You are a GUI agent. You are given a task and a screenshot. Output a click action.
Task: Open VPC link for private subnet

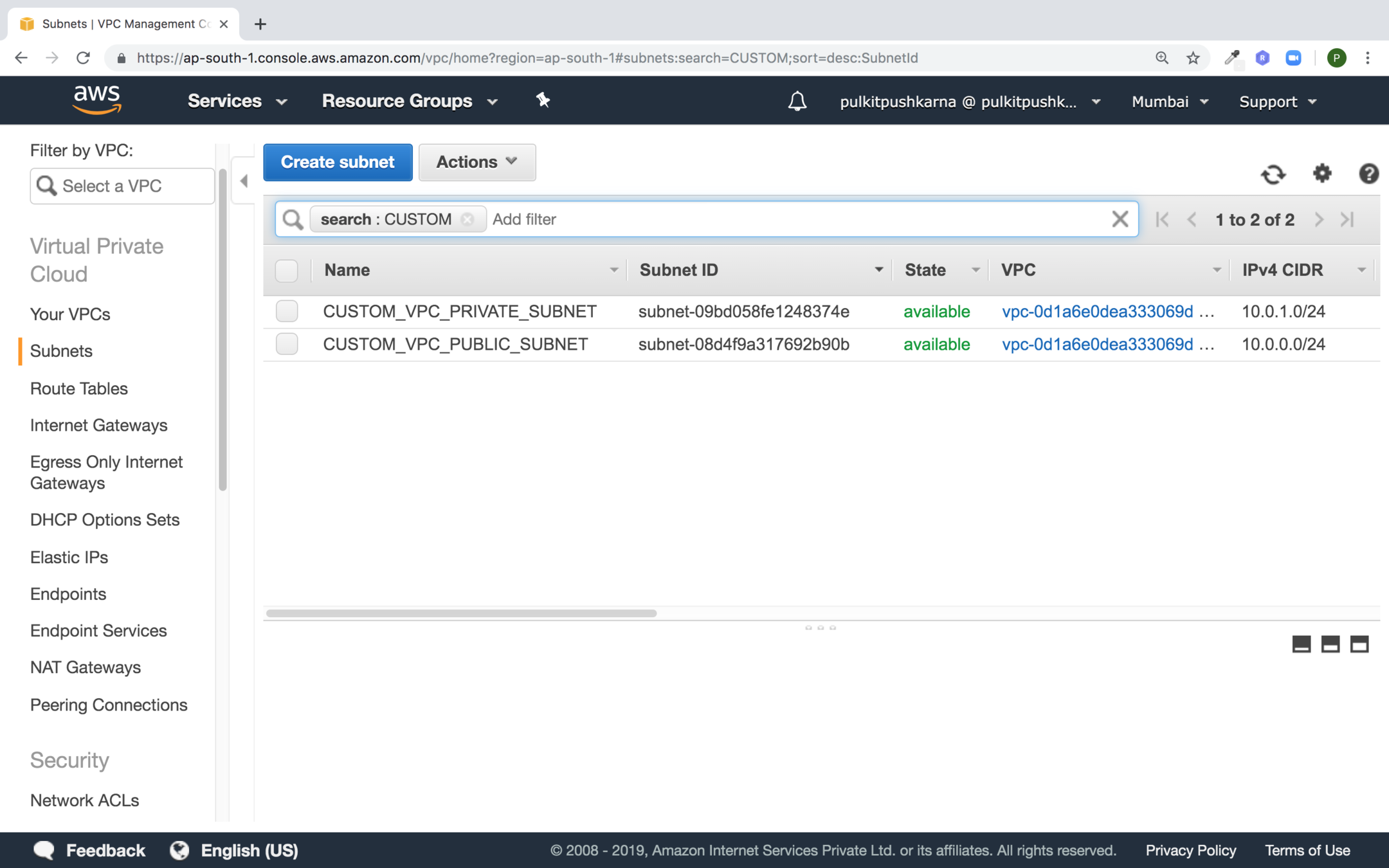[x=1097, y=311]
